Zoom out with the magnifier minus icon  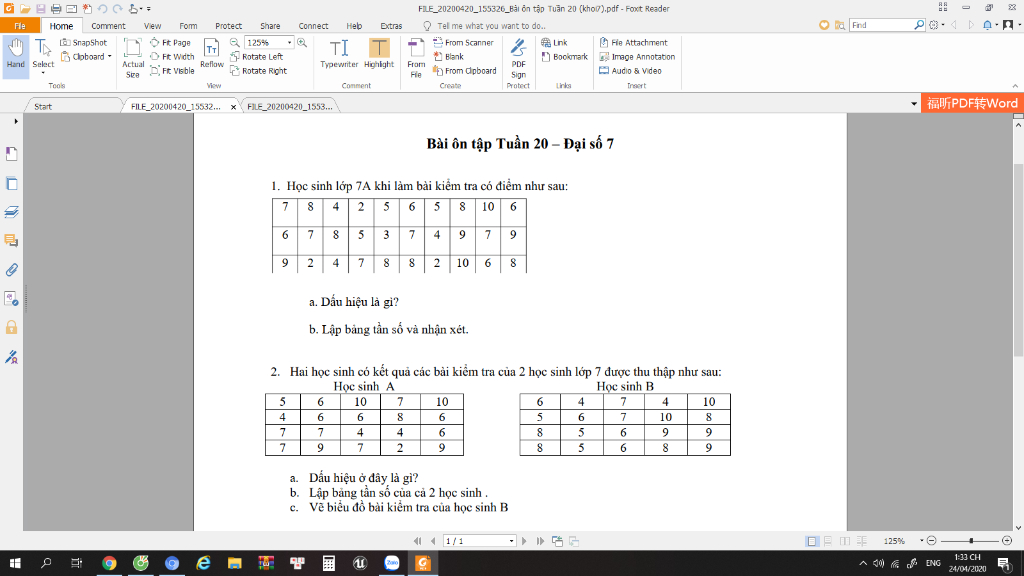[x=234, y=42]
